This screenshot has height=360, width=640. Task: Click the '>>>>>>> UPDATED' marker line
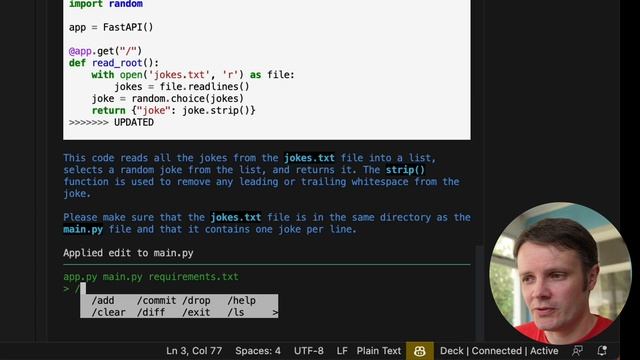111,122
